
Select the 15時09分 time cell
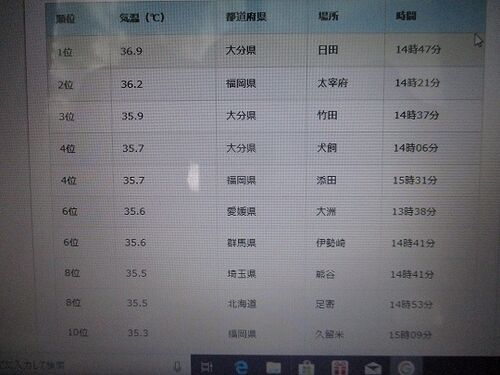[x=410, y=335]
